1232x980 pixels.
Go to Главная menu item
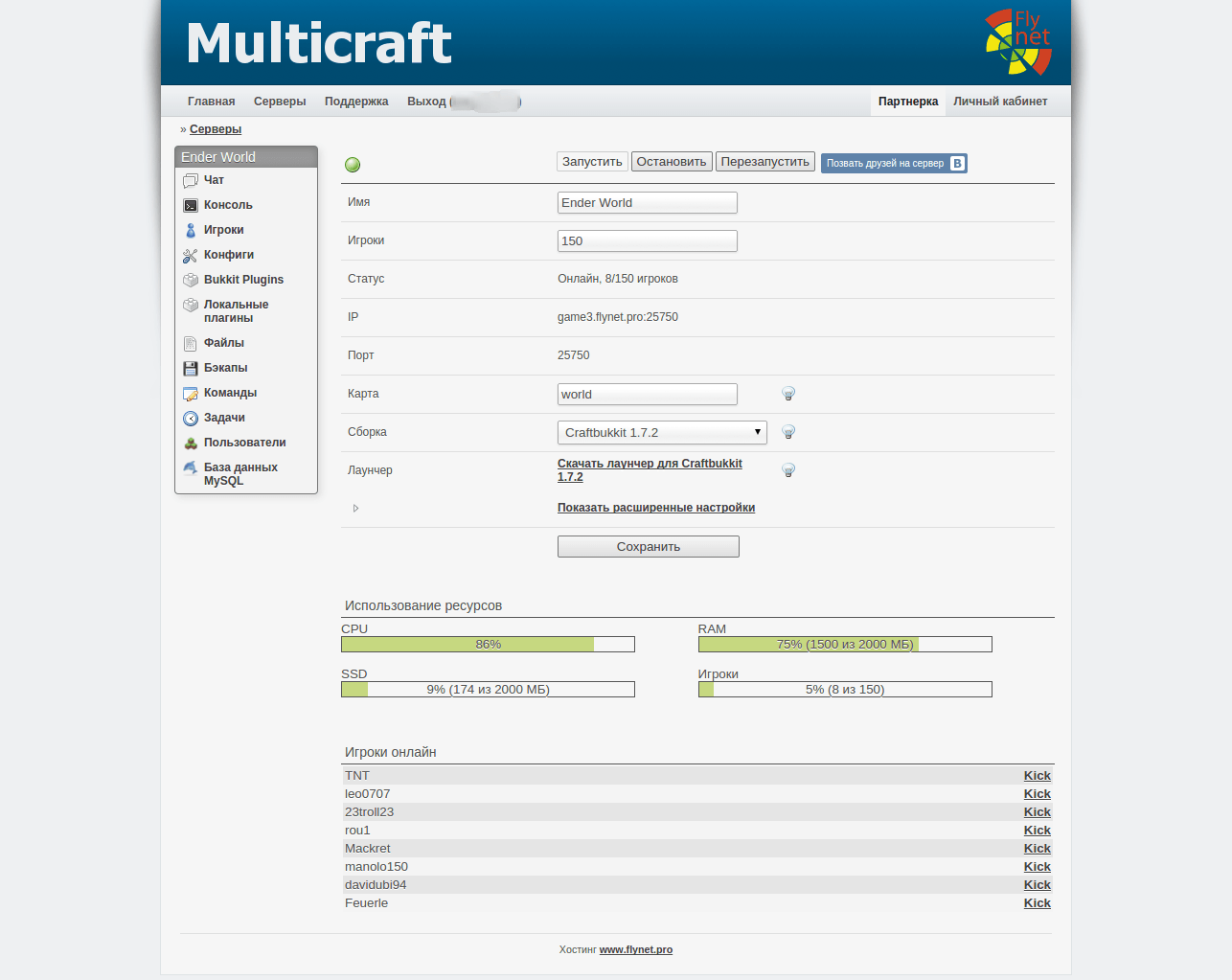pyautogui.click(x=212, y=102)
